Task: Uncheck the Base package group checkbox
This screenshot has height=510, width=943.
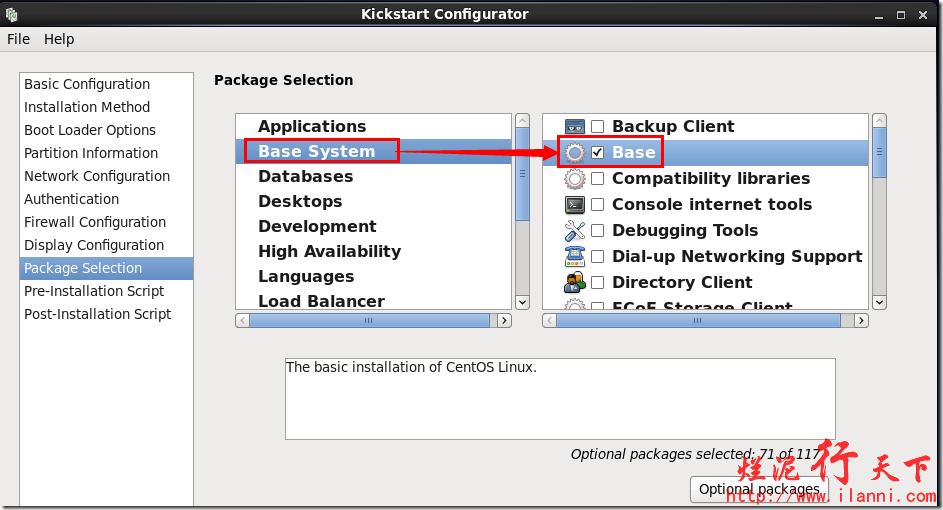Action: tap(598, 153)
